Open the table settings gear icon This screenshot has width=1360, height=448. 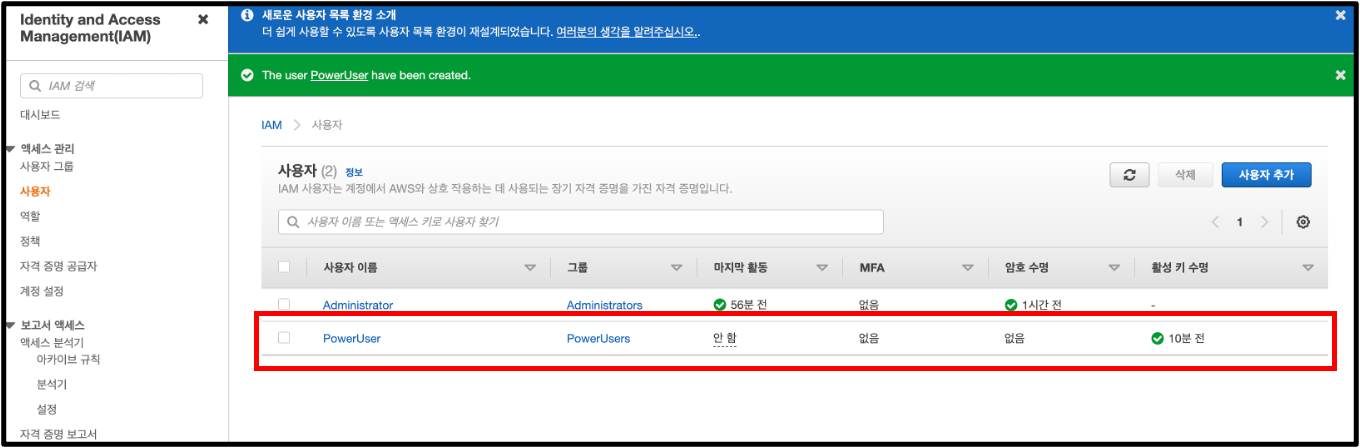[1303, 222]
